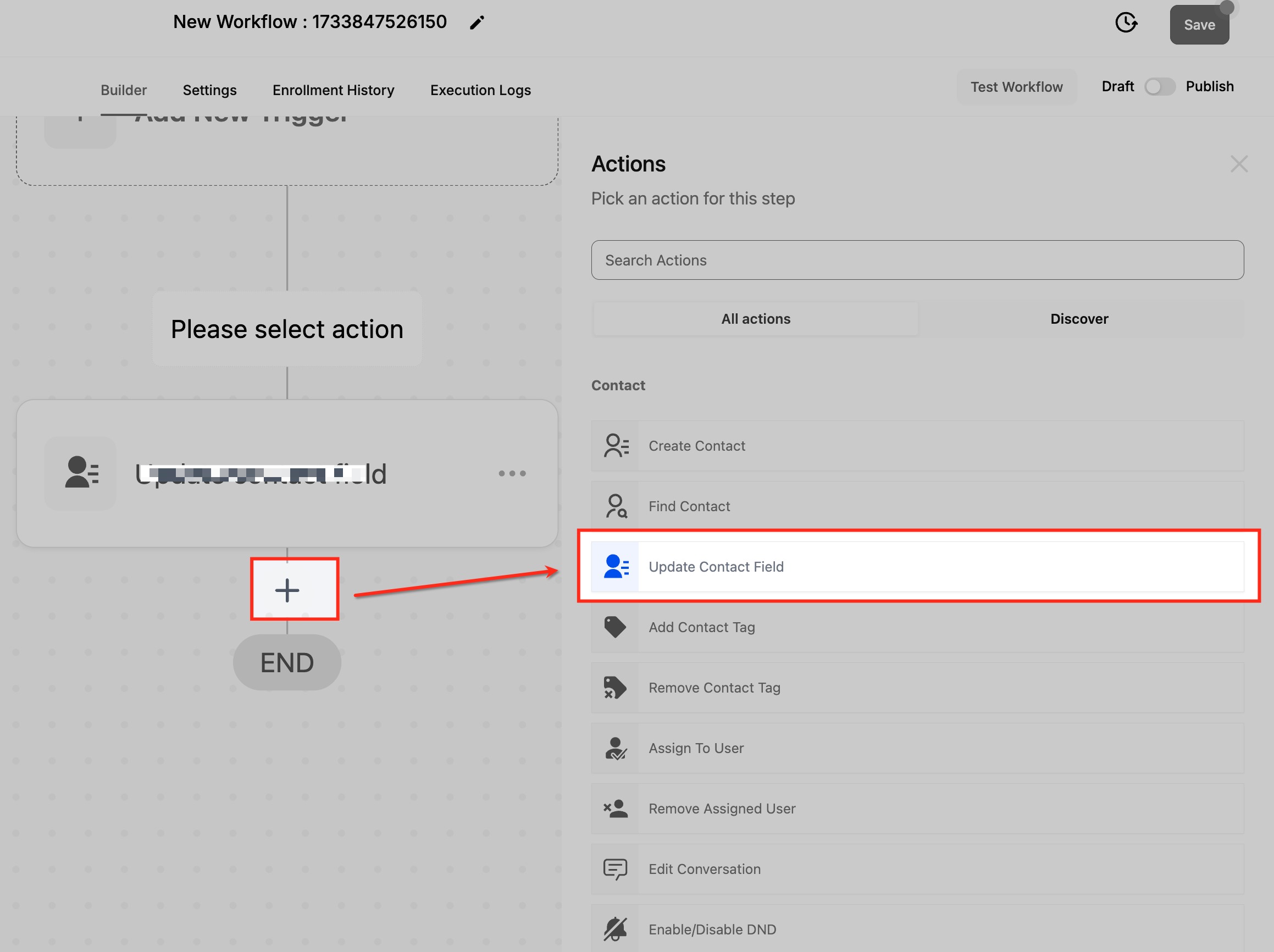Click the Save button

1199,25
